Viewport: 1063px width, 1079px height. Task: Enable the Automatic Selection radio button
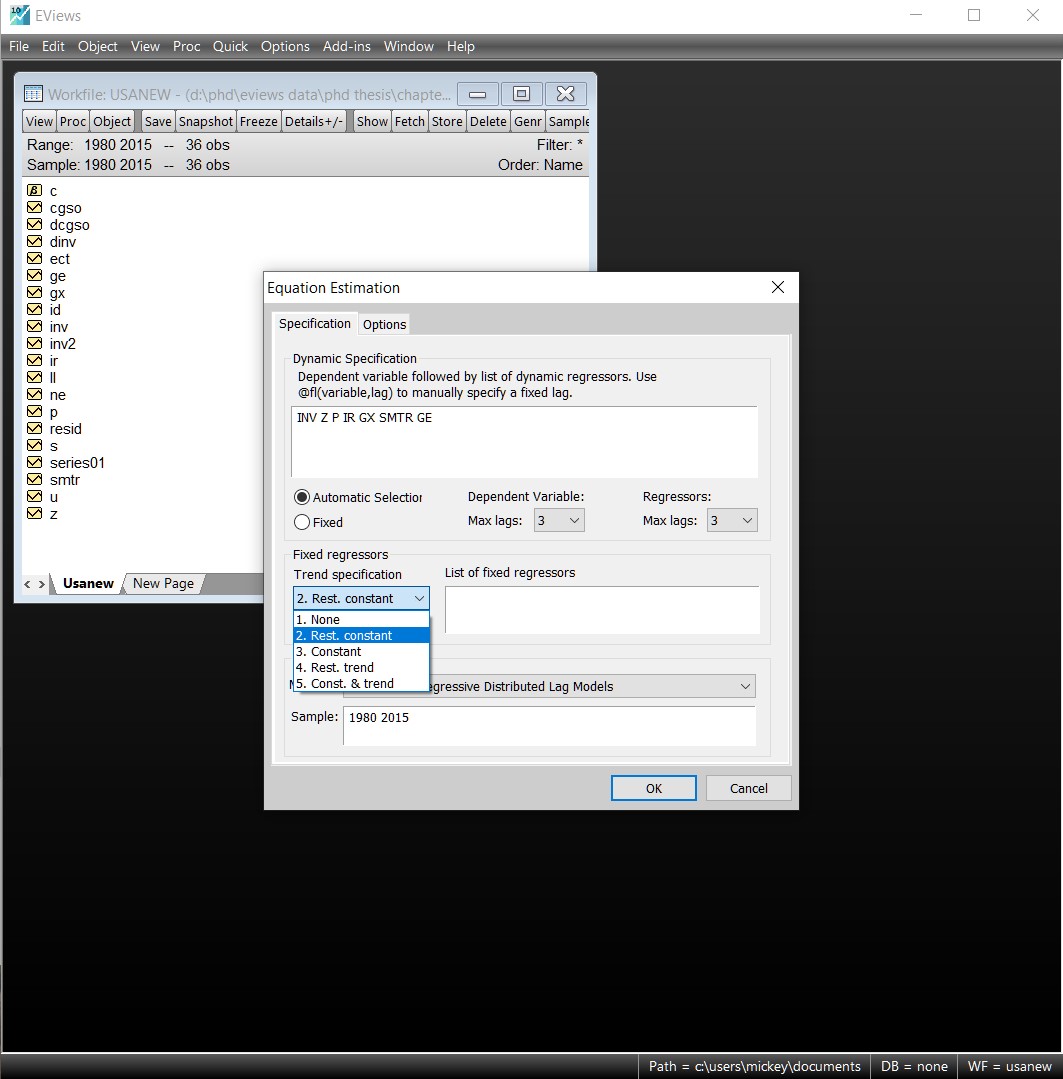coord(302,497)
